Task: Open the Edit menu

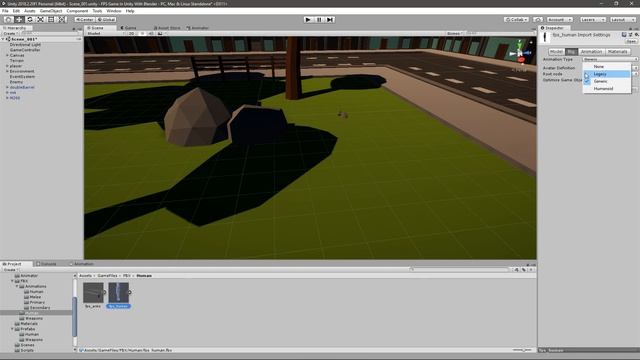Action: click(16, 11)
